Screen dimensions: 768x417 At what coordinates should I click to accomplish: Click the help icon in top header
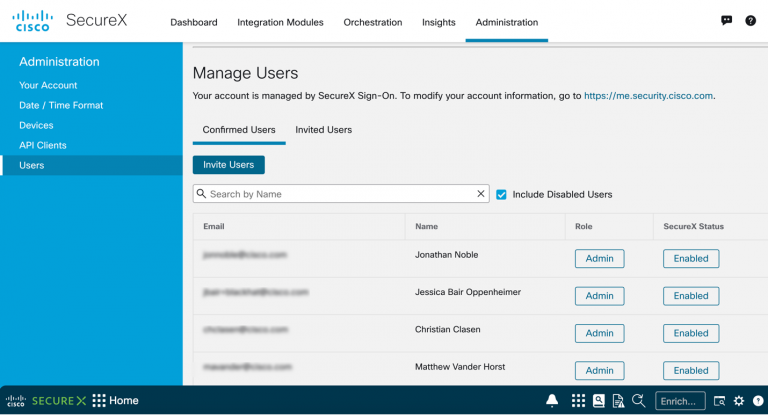[x=750, y=21]
